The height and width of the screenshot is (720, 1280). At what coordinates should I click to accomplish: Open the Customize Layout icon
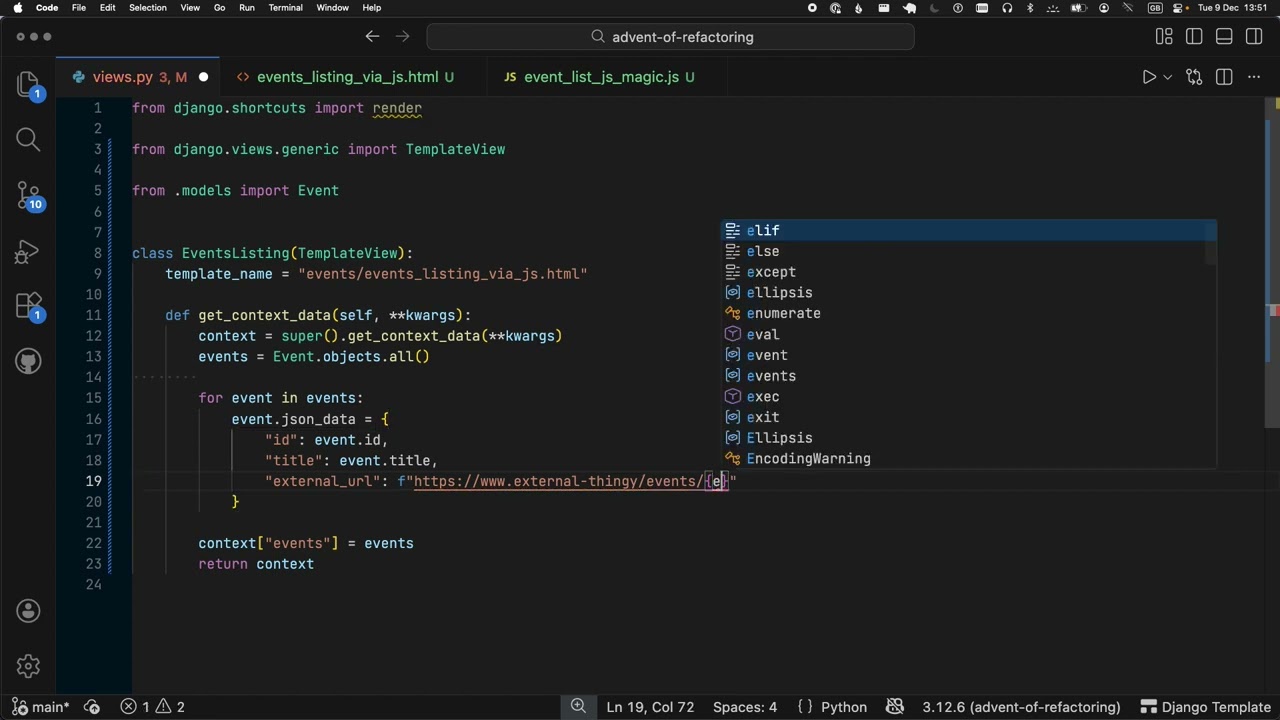click(x=1164, y=37)
